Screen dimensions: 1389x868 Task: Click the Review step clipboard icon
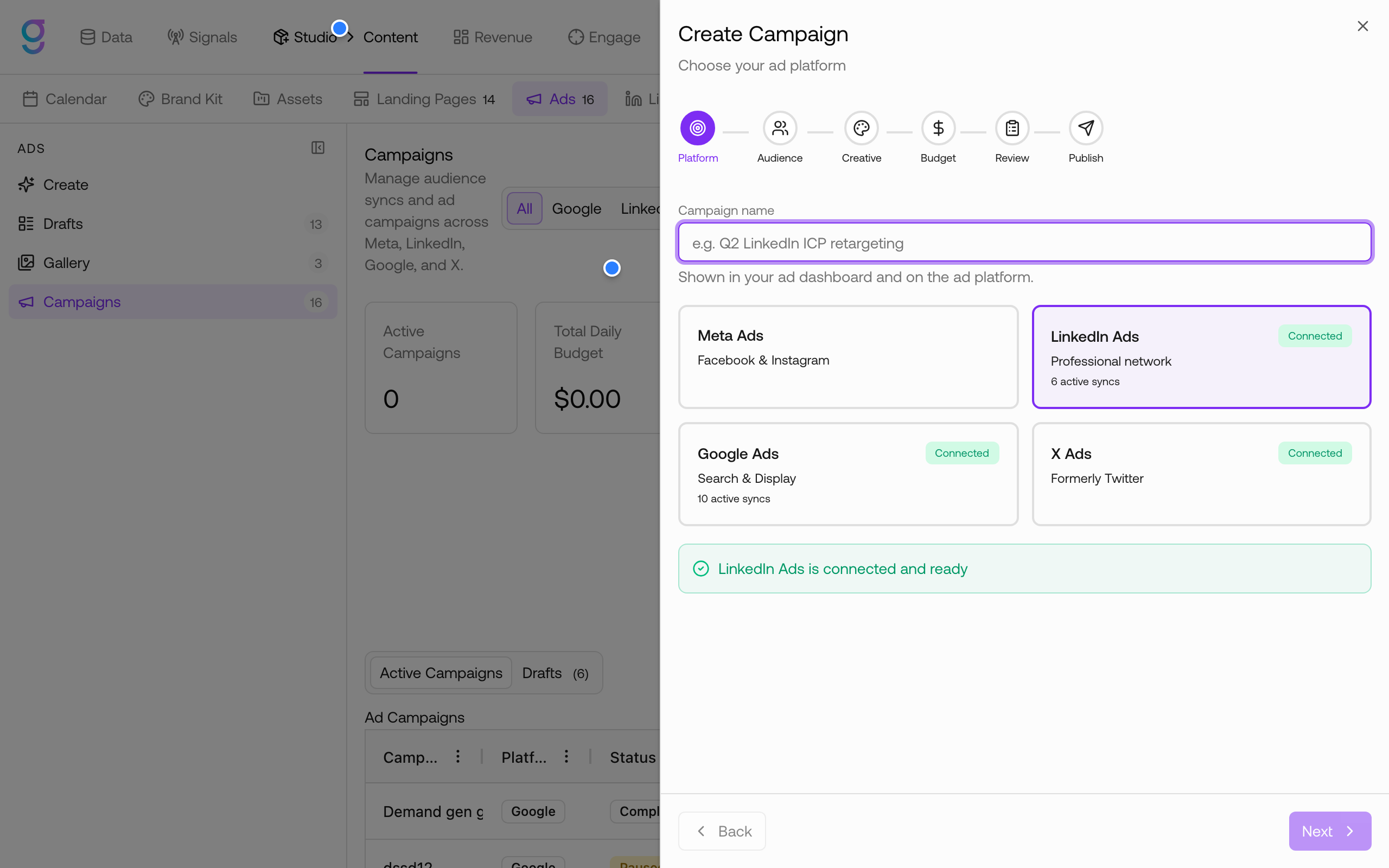(1012, 128)
